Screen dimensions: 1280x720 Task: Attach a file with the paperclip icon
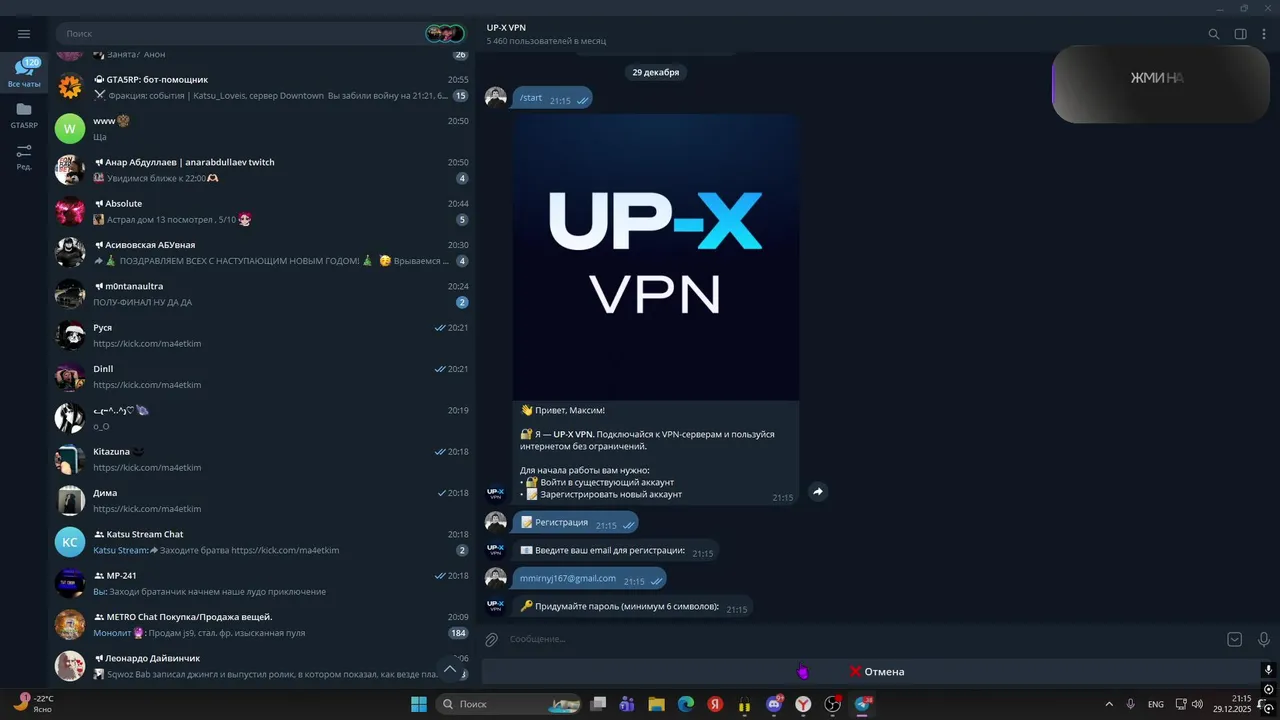tap(492, 639)
